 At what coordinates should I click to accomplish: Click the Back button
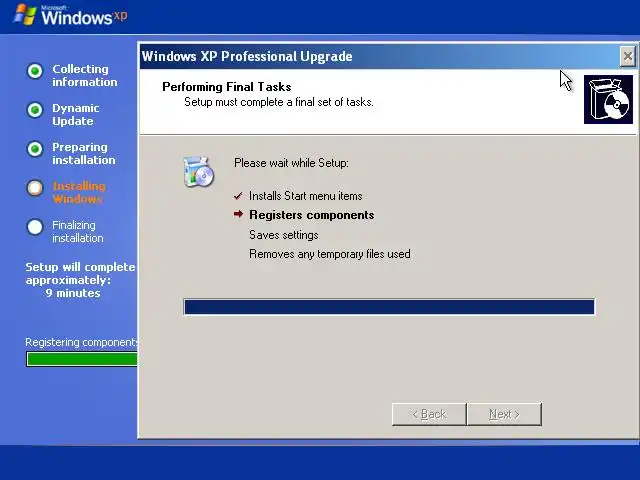[429, 414]
